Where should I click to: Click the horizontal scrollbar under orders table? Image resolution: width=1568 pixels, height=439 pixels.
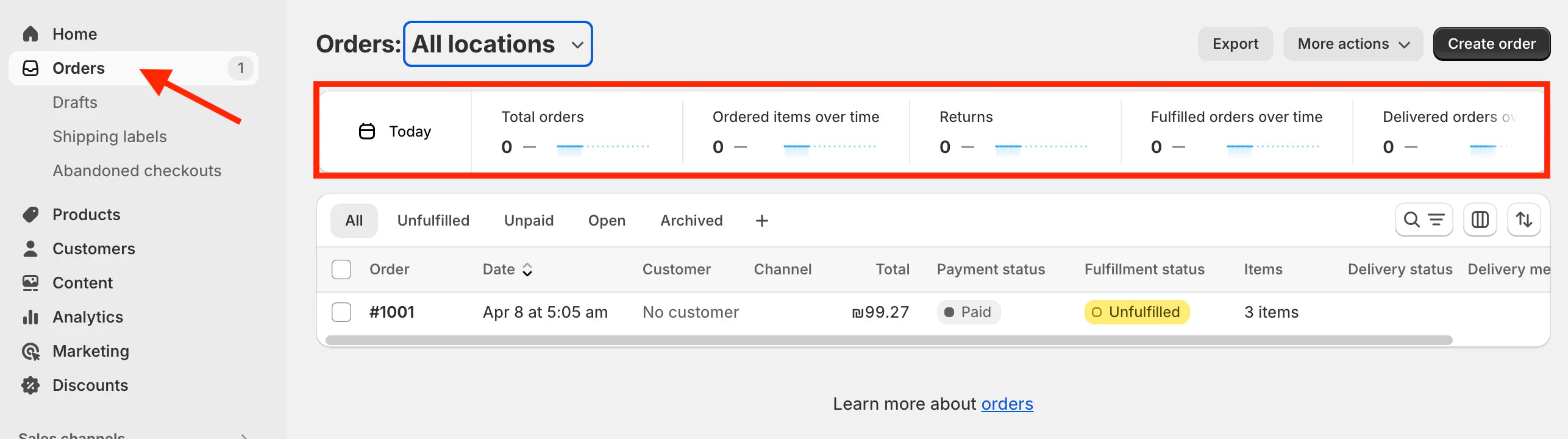tap(889, 340)
